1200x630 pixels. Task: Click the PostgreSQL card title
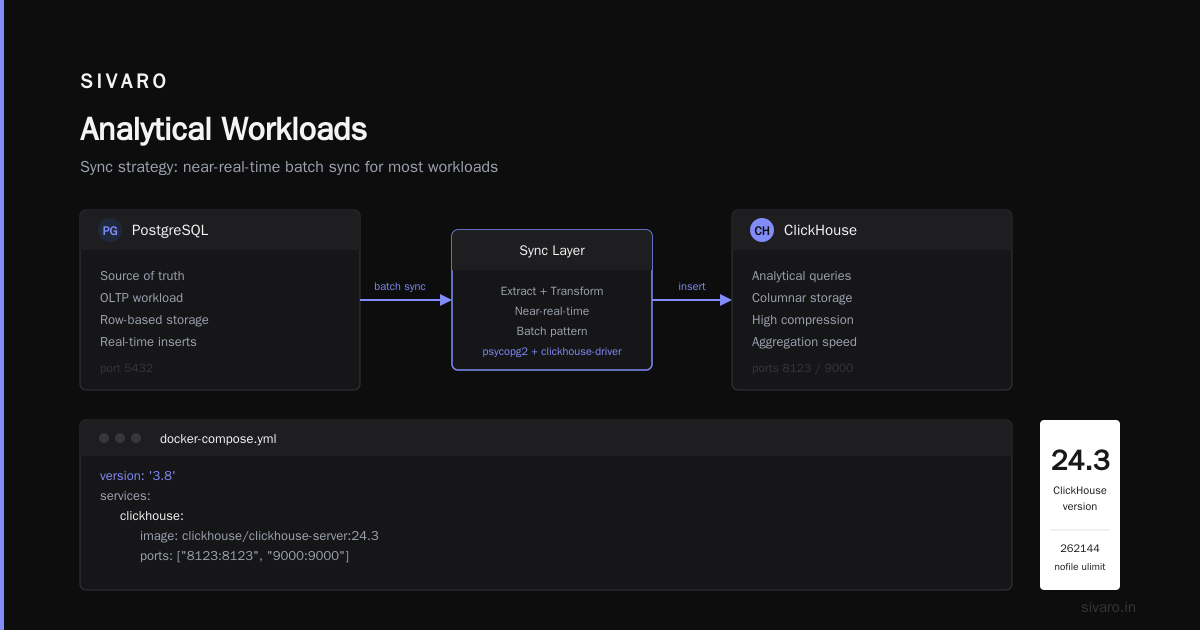coord(170,230)
